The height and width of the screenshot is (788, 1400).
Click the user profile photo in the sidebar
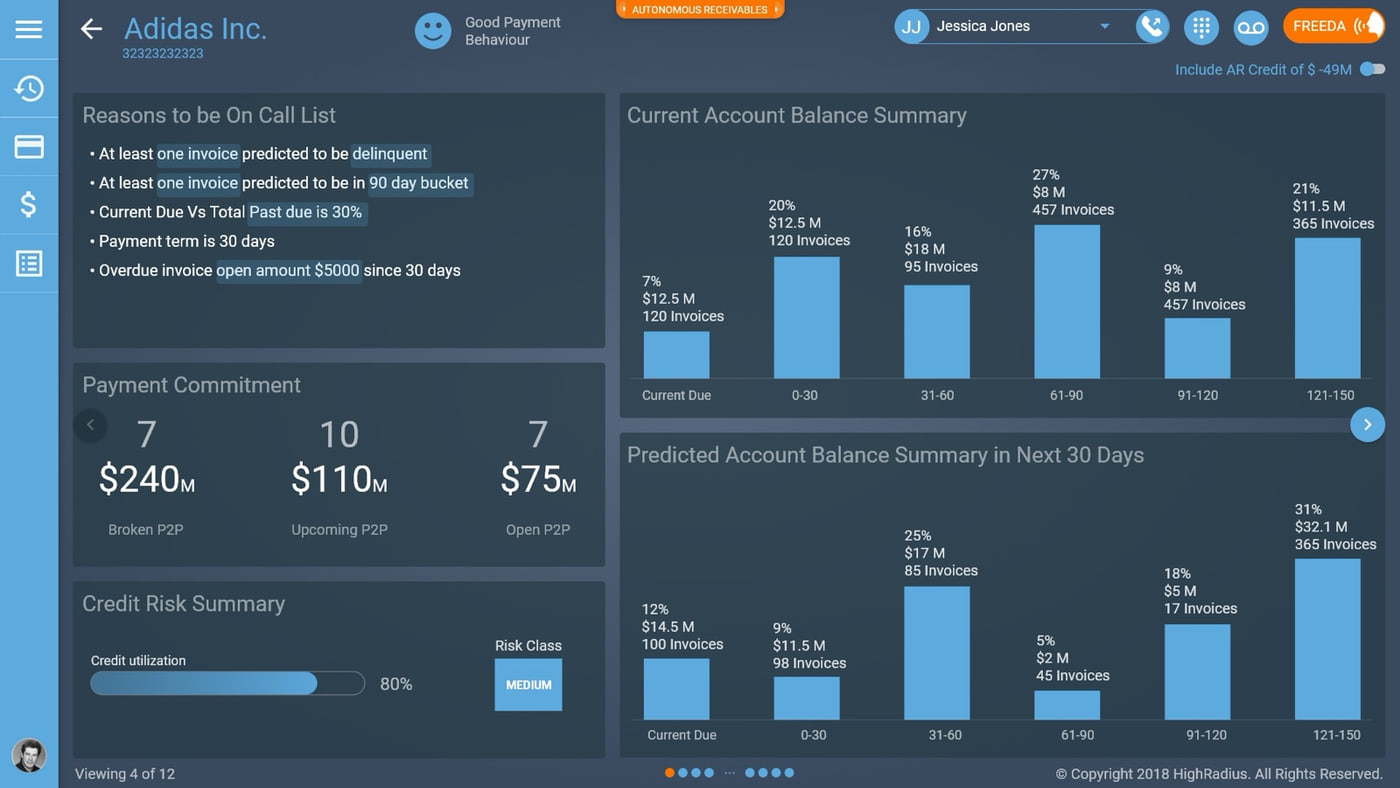point(29,755)
